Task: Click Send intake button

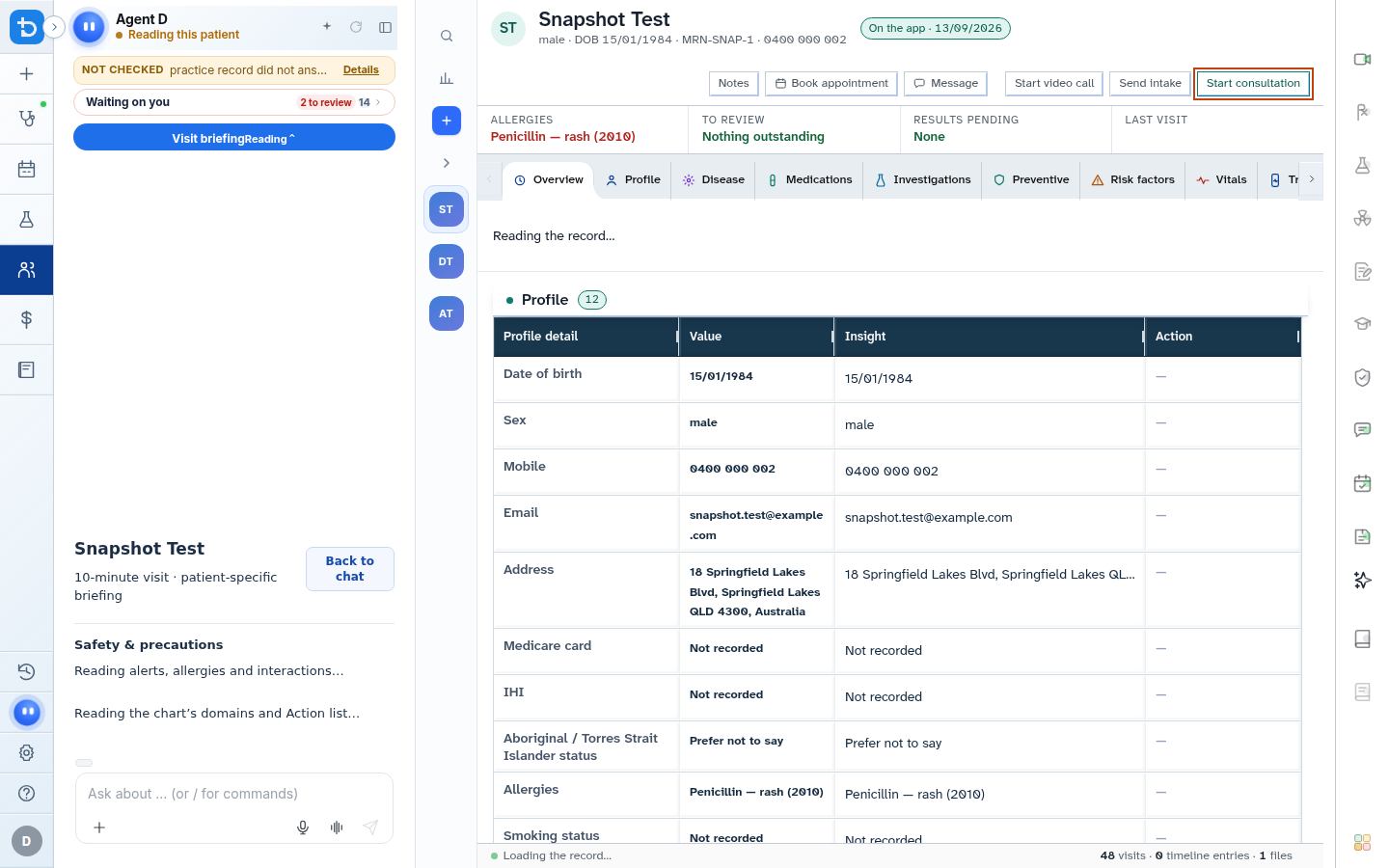Action: 1150,84
